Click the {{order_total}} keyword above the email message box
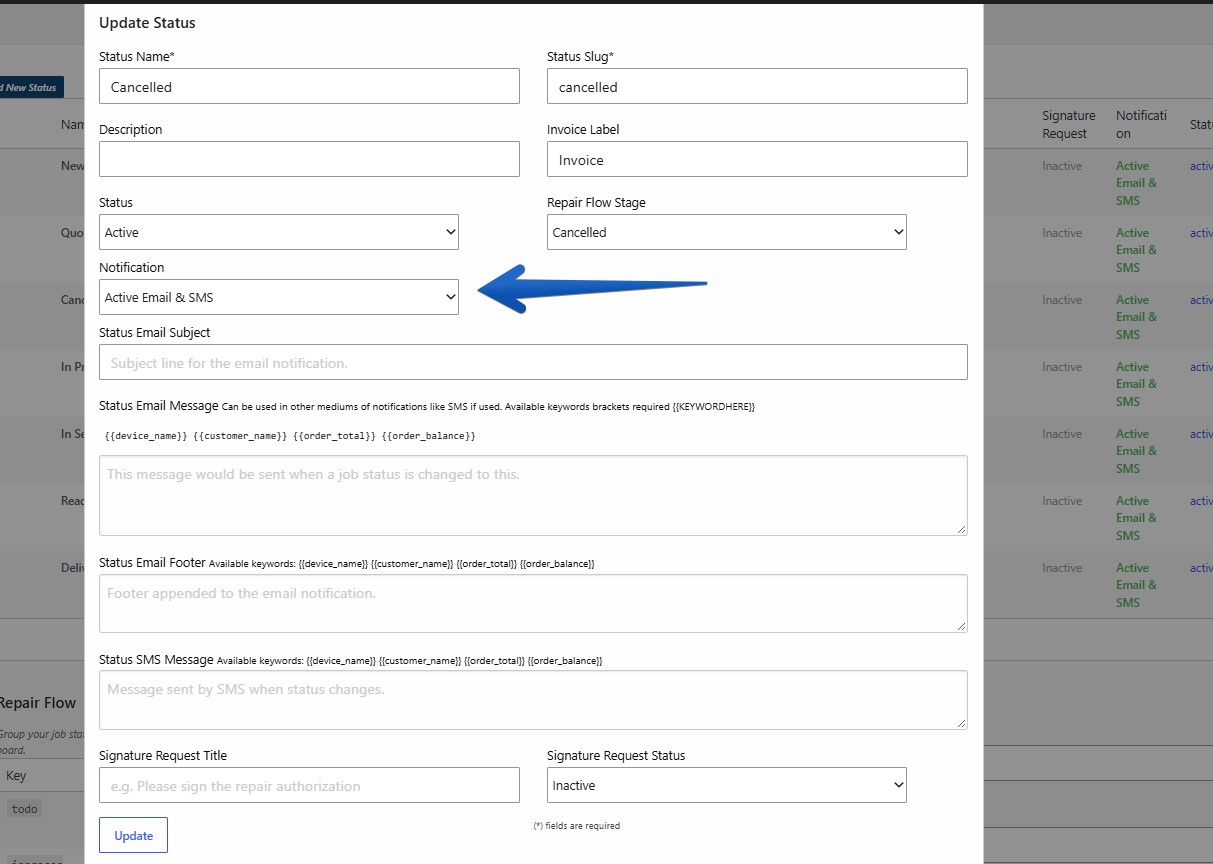Image resolution: width=1213 pixels, height=864 pixels. click(335, 436)
